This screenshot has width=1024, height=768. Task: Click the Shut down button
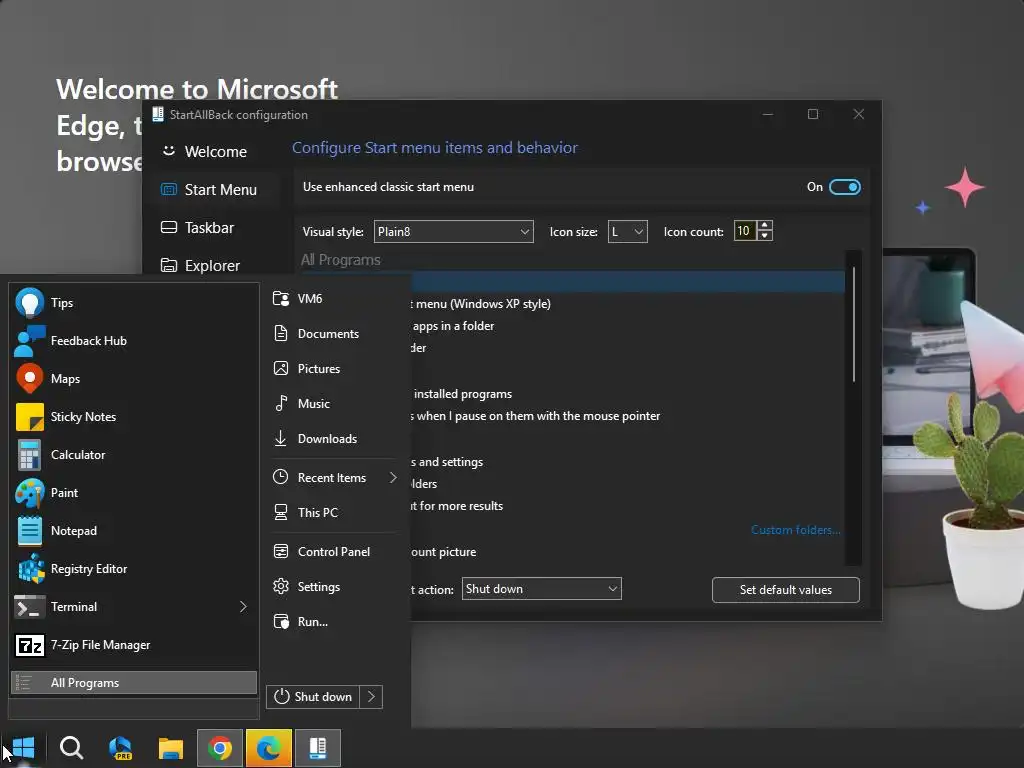pos(313,697)
